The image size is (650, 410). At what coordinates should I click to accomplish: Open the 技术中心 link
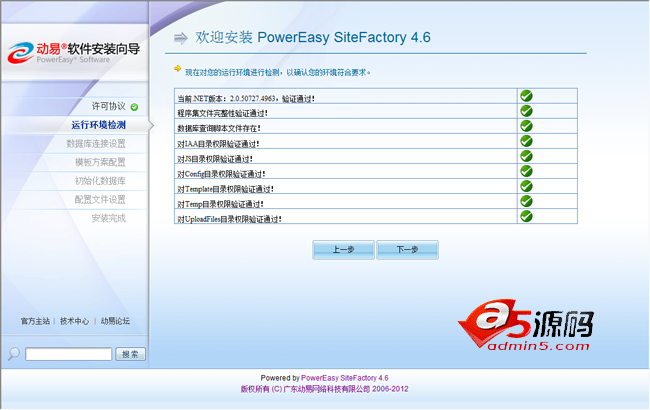point(75,321)
